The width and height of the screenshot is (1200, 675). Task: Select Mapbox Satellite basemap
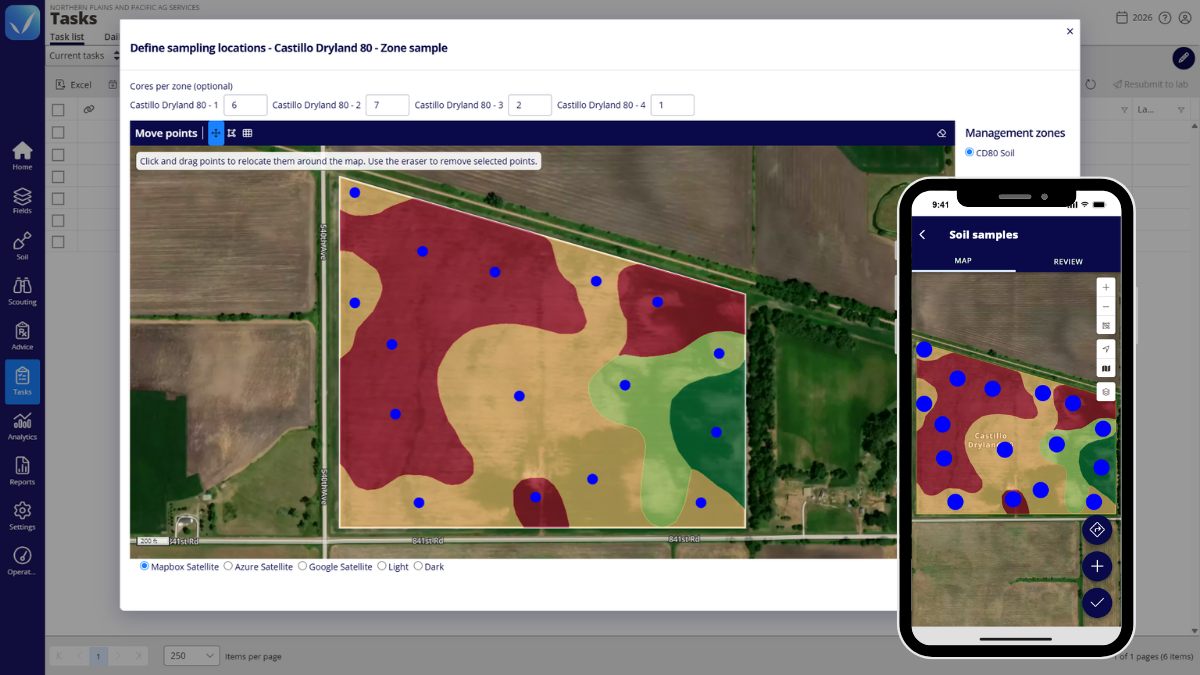coord(144,566)
